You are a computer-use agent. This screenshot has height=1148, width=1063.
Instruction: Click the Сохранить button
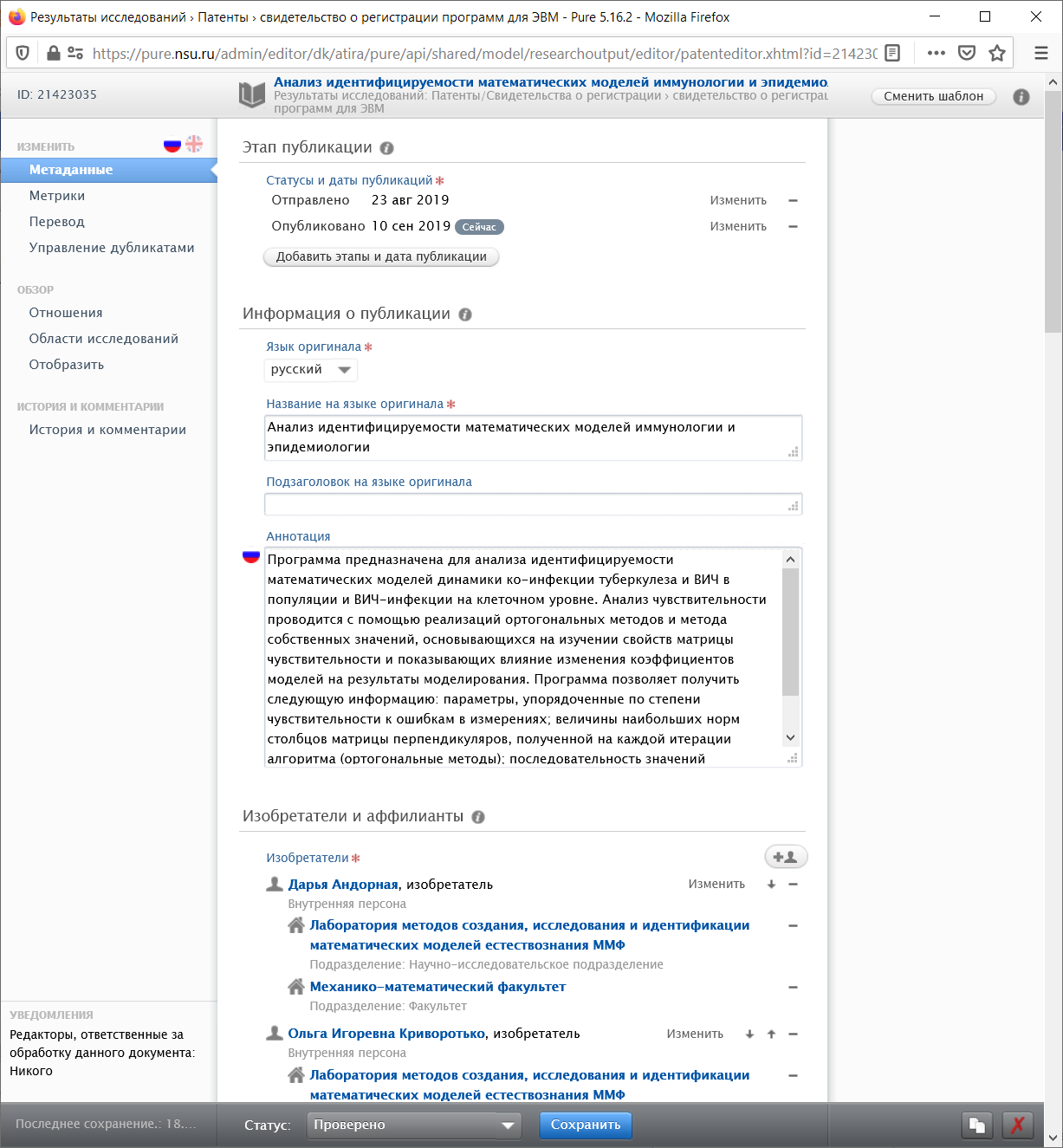click(x=586, y=1125)
